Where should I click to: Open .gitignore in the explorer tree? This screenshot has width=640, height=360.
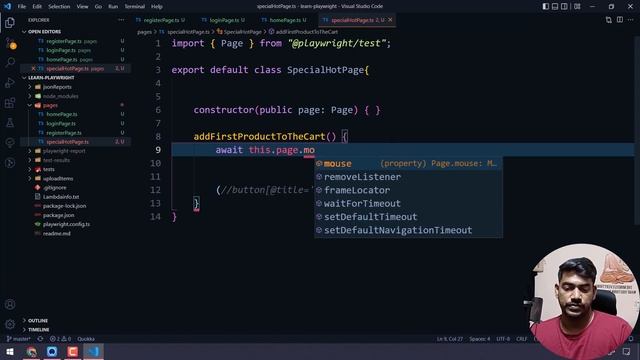point(54,187)
